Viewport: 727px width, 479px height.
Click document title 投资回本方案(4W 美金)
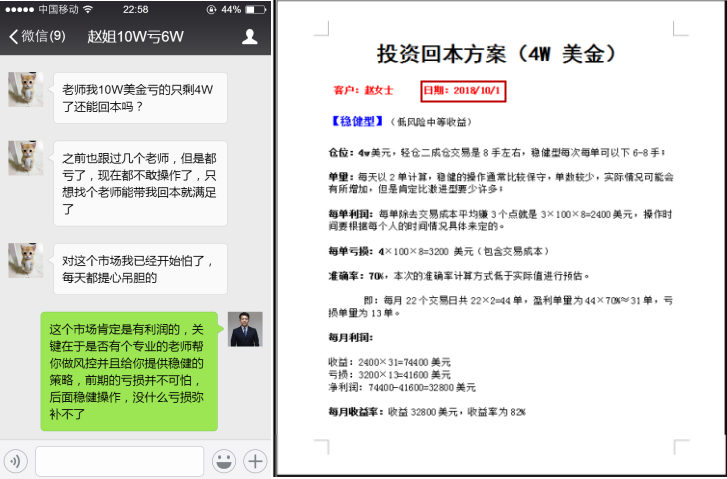click(497, 54)
